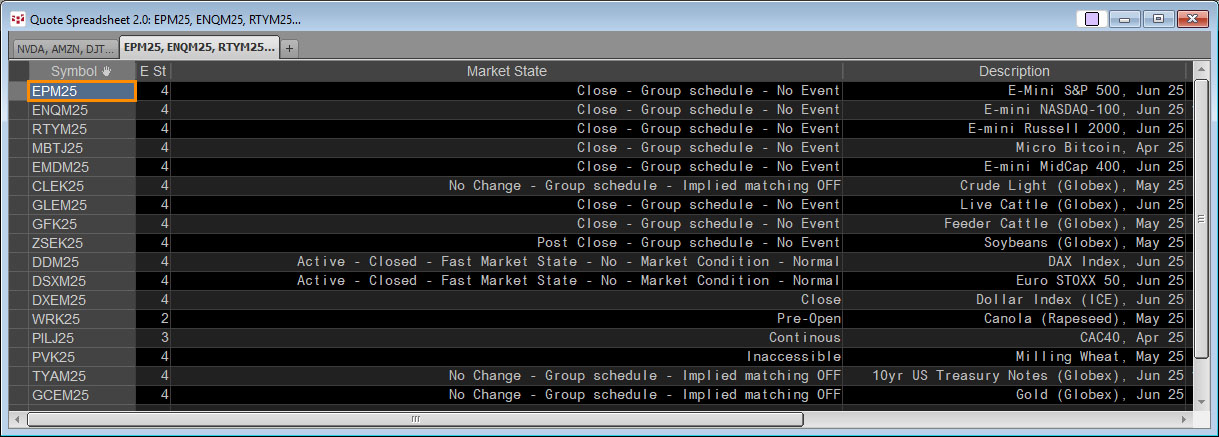This screenshot has height=437, width=1219.
Task: Select the CLEK25 symbol cell
Action: click(82, 186)
